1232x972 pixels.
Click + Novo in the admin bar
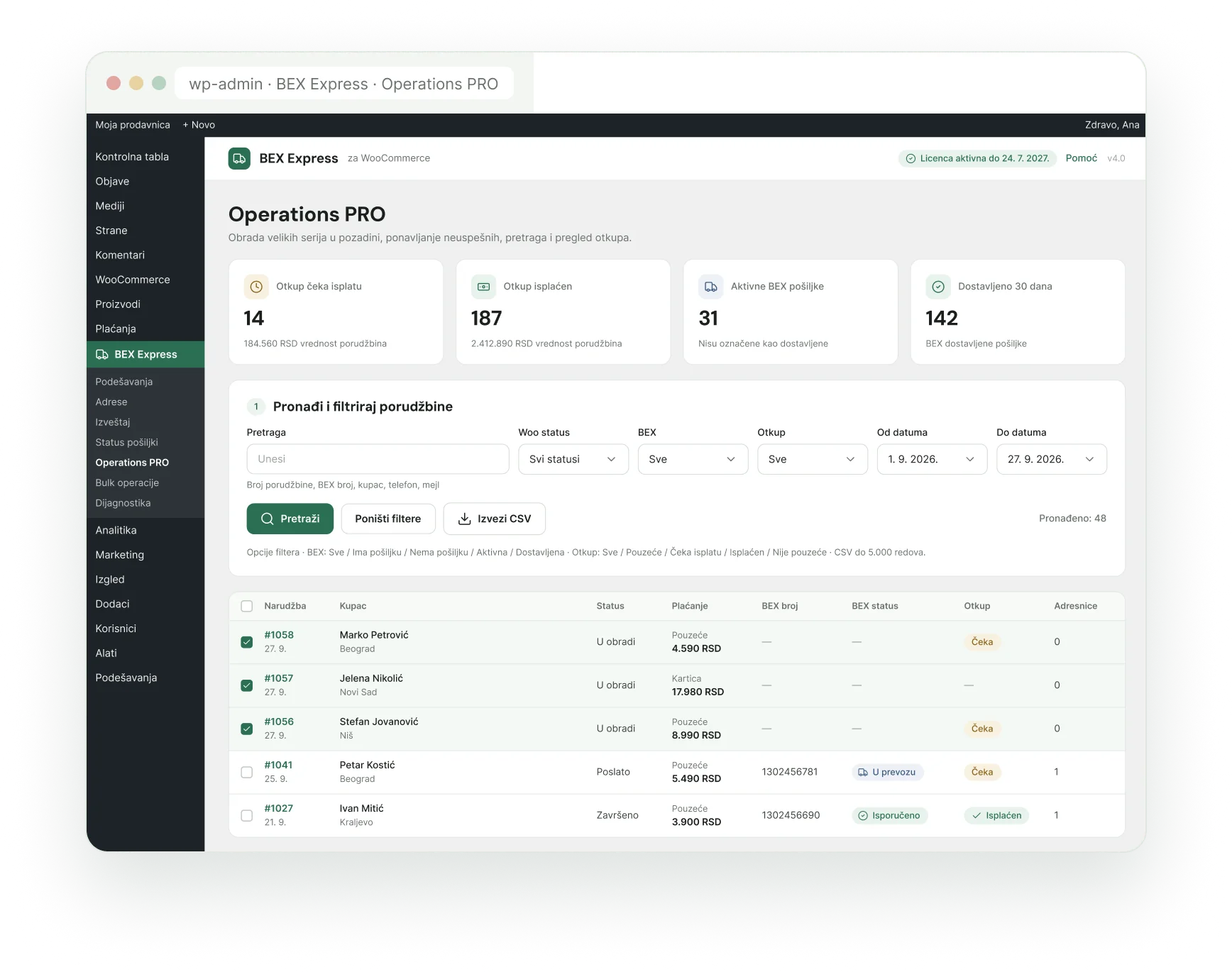pyautogui.click(x=199, y=125)
